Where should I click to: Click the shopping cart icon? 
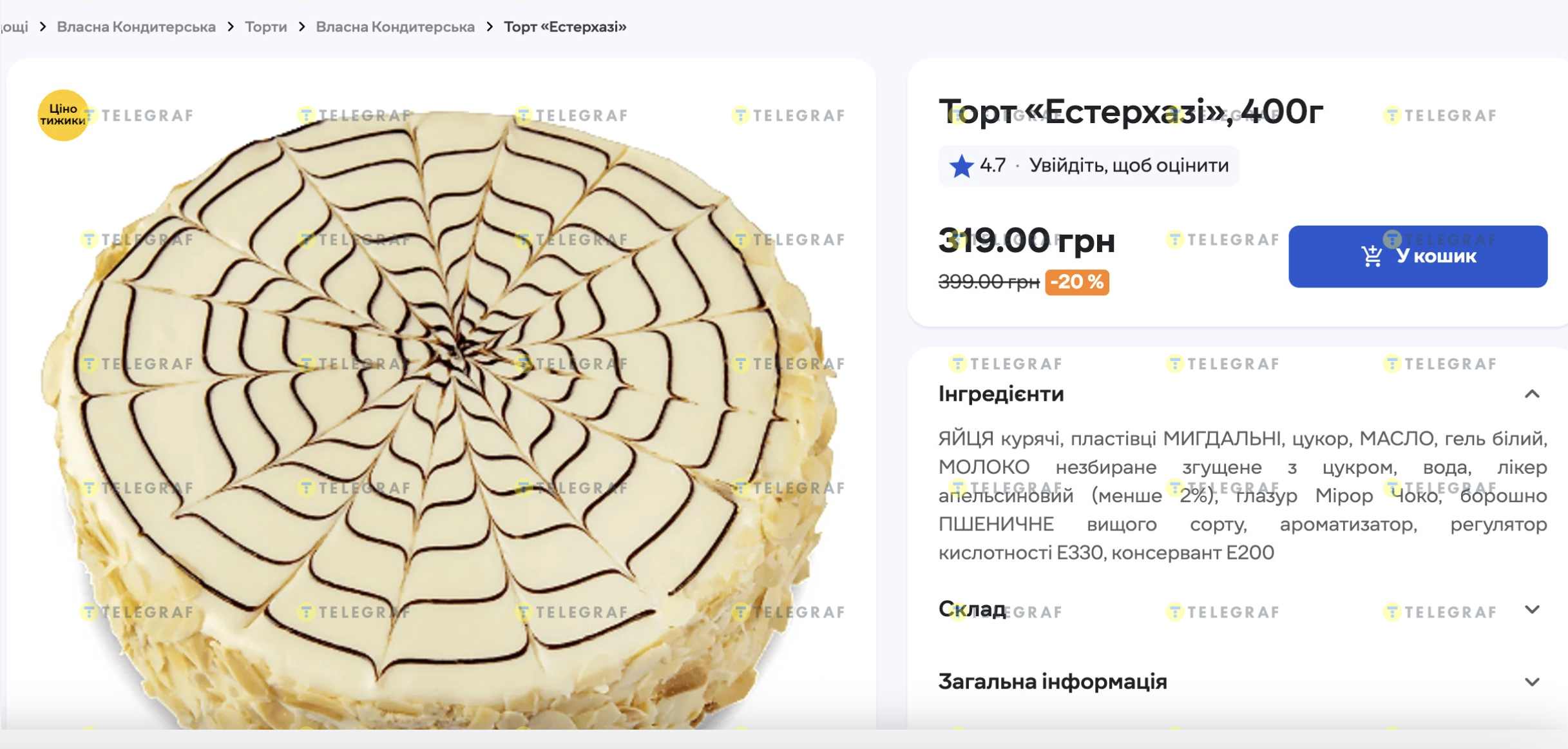tap(1372, 257)
